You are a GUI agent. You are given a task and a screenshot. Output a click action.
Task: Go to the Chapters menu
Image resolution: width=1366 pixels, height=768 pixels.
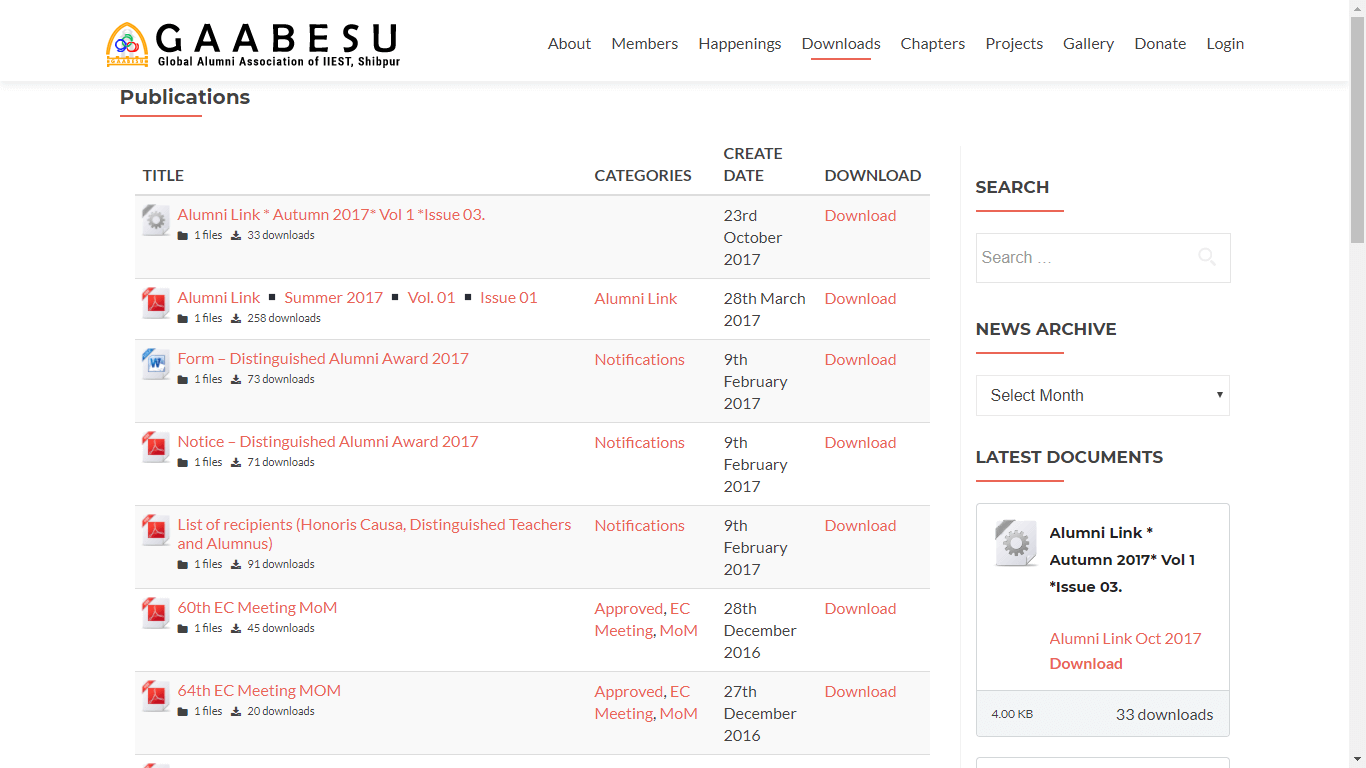click(932, 44)
